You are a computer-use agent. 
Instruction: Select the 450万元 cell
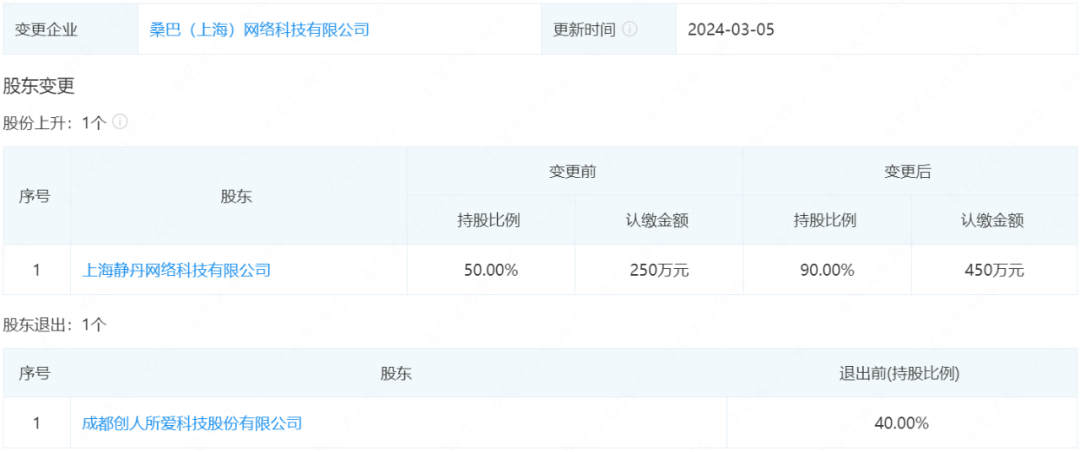[994, 270]
